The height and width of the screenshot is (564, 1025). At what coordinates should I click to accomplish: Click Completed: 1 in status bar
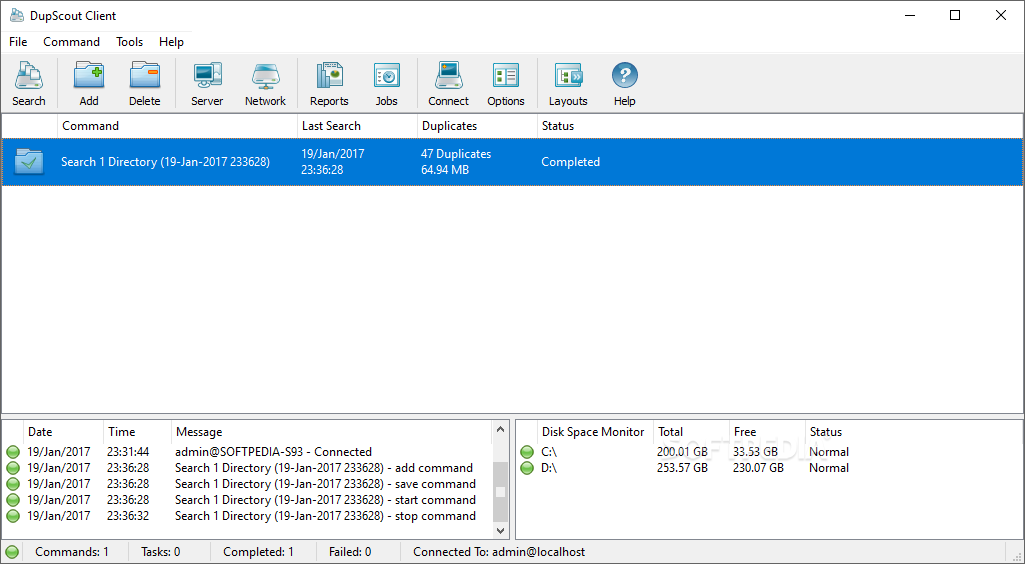258,552
